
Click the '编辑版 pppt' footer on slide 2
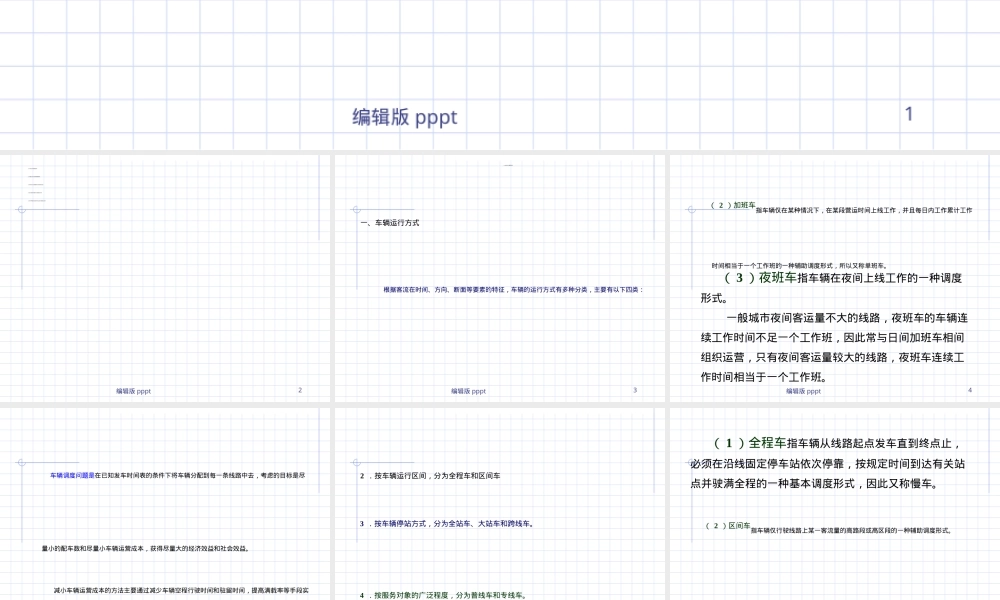click(x=133, y=391)
